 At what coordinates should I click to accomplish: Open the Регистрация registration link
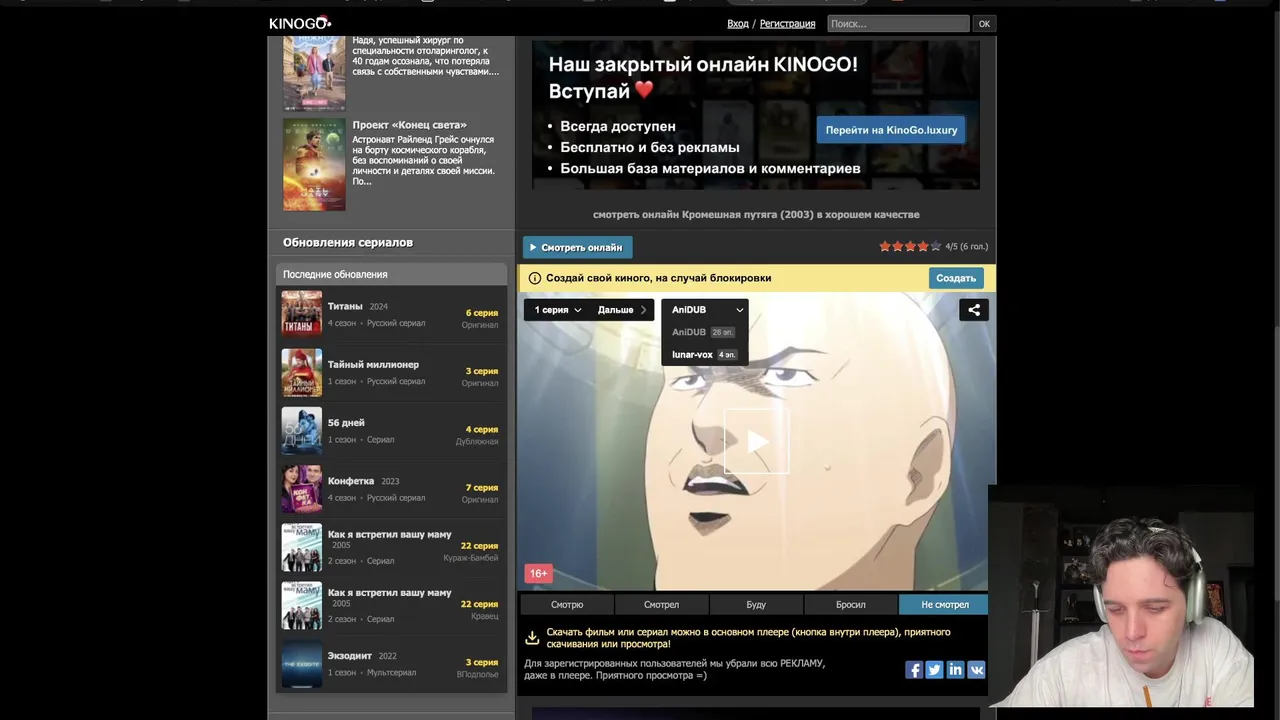coord(787,23)
